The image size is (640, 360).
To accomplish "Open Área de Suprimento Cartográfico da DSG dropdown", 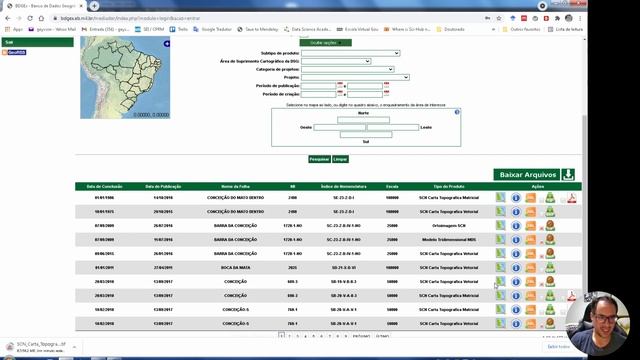I will (336, 61).
